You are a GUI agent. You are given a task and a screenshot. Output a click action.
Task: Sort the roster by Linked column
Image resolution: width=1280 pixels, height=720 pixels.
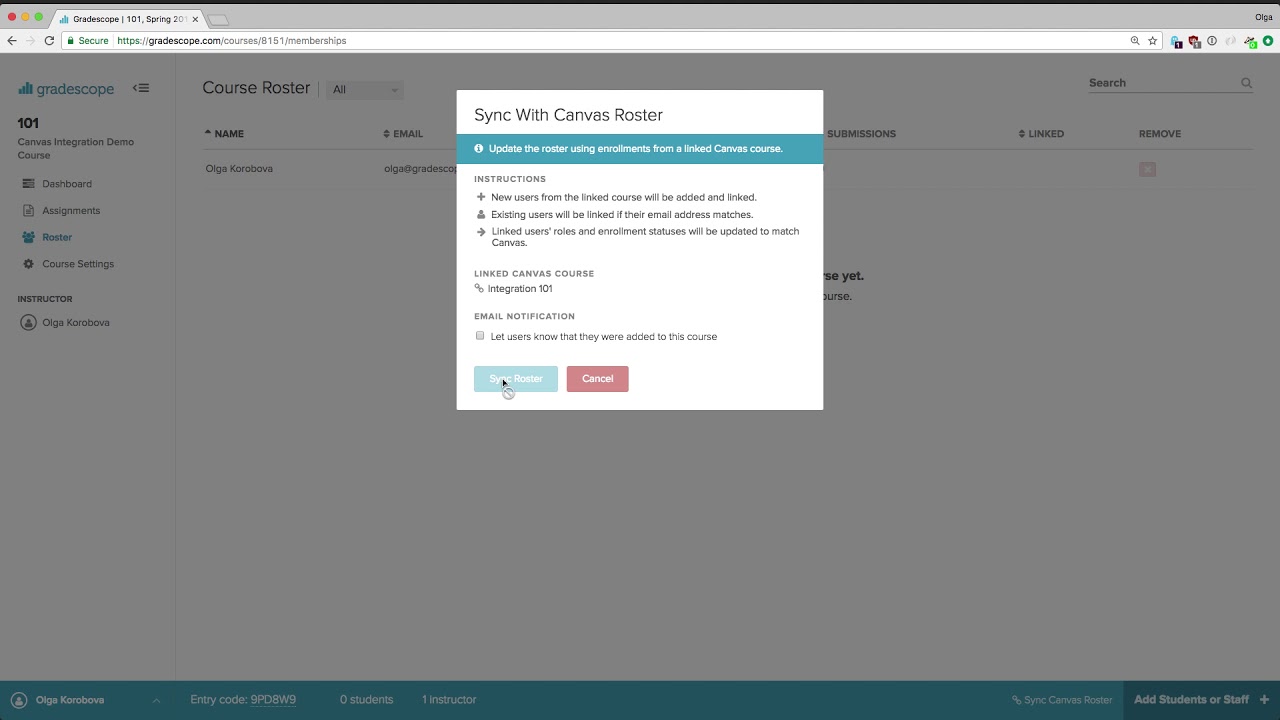pyautogui.click(x=1041, y=134)
